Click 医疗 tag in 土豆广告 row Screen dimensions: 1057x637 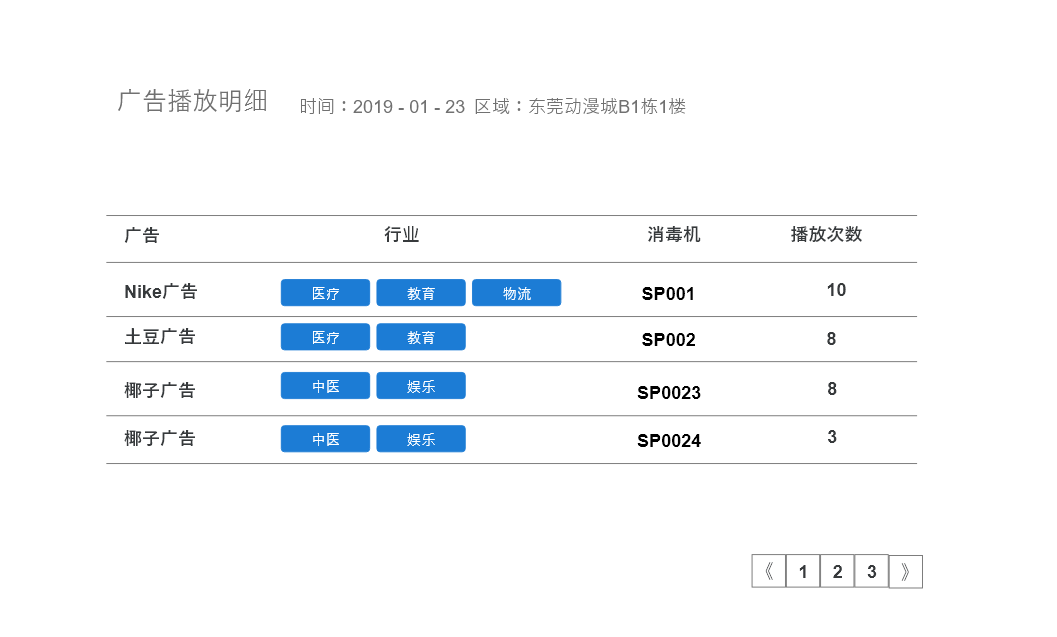tap(325, 337)
